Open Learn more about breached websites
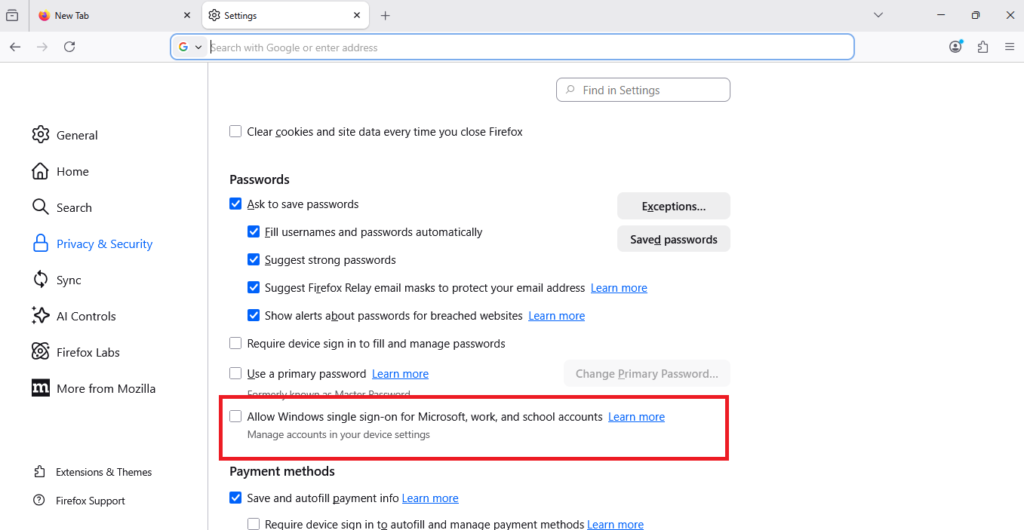The width and height of the screenshot is (1024, 530). 556,316
